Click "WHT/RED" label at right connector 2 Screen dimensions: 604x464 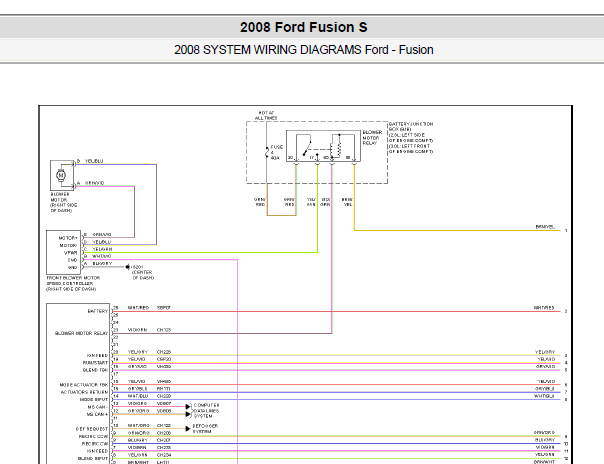(544, 308)
